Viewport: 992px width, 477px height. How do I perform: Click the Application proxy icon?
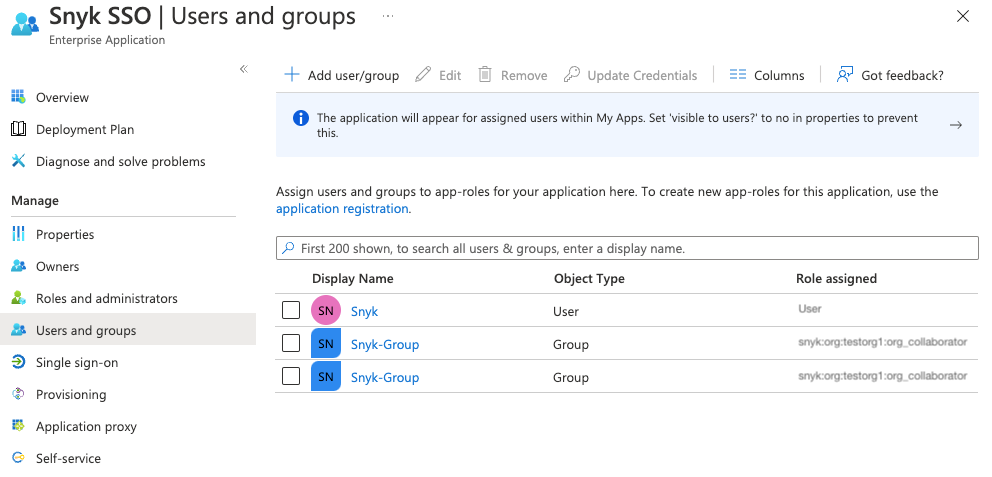tap(18, 426)
